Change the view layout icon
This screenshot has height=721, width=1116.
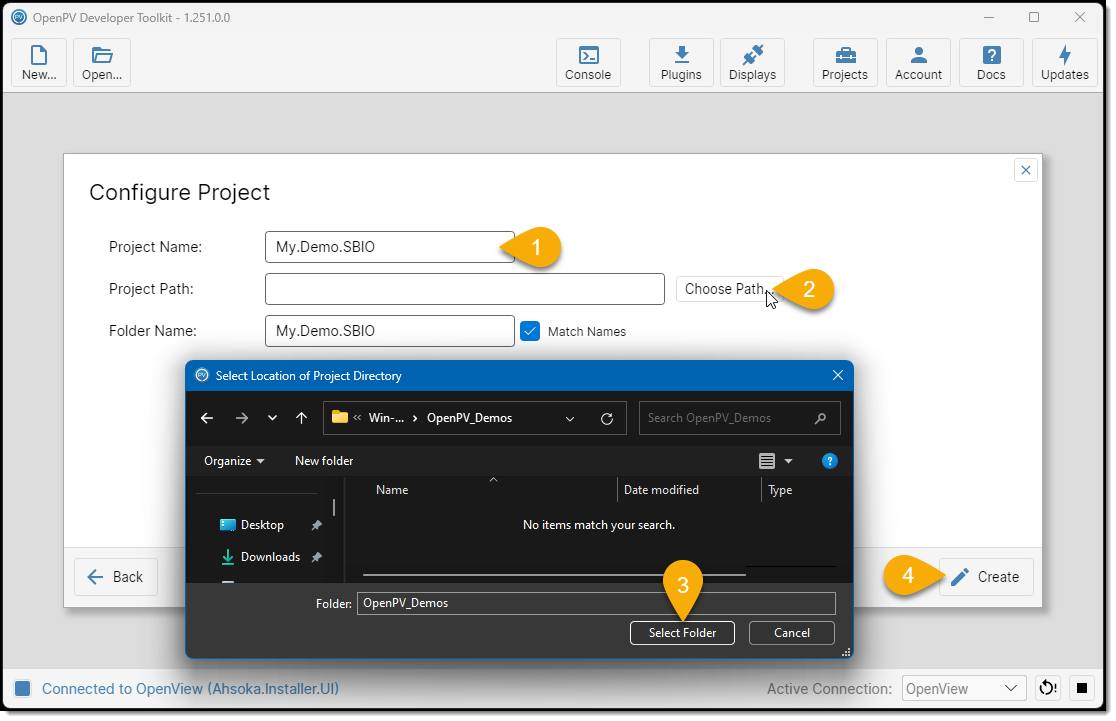767,461
